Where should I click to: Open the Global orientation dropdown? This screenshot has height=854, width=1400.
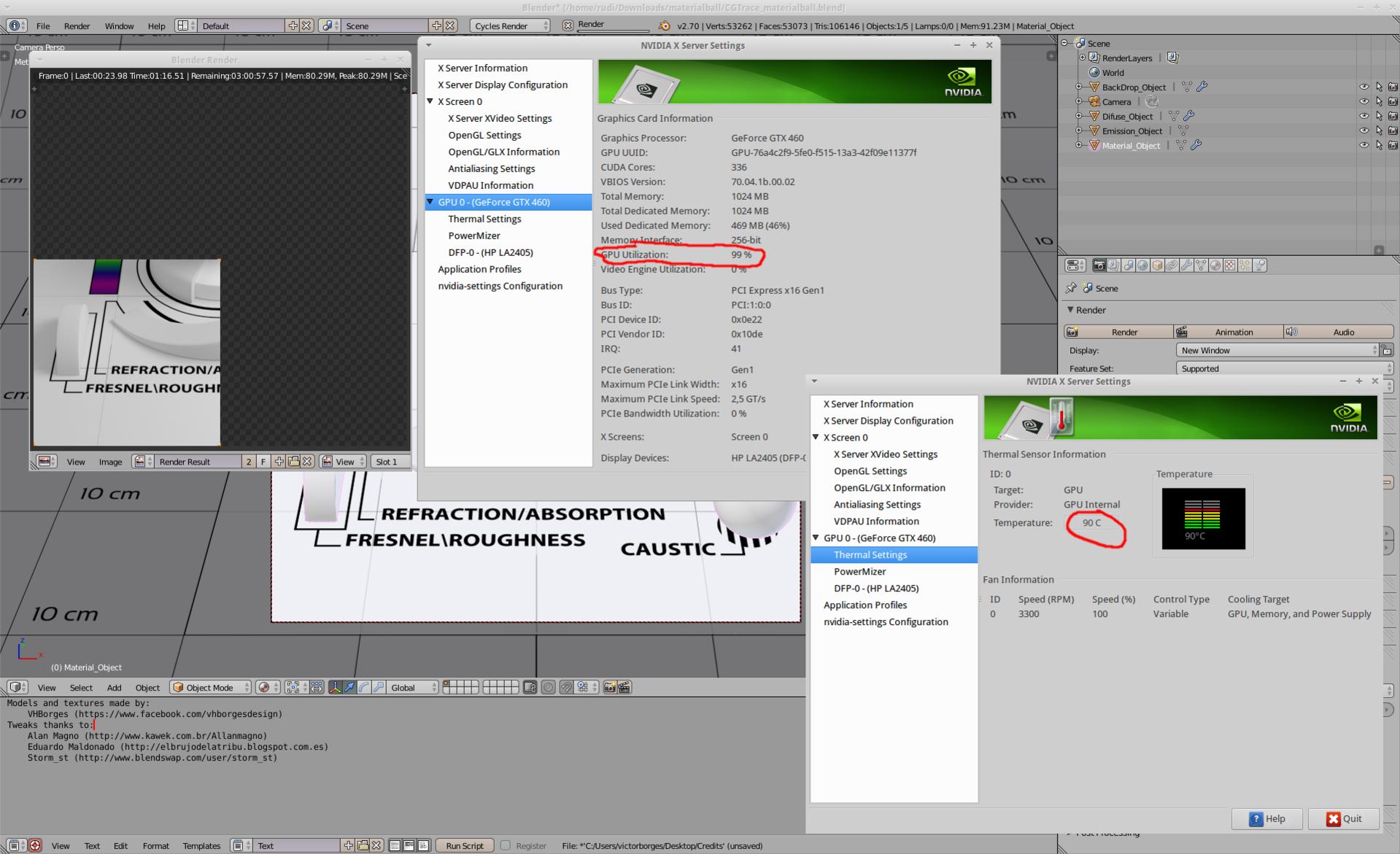tap(412, 687)
